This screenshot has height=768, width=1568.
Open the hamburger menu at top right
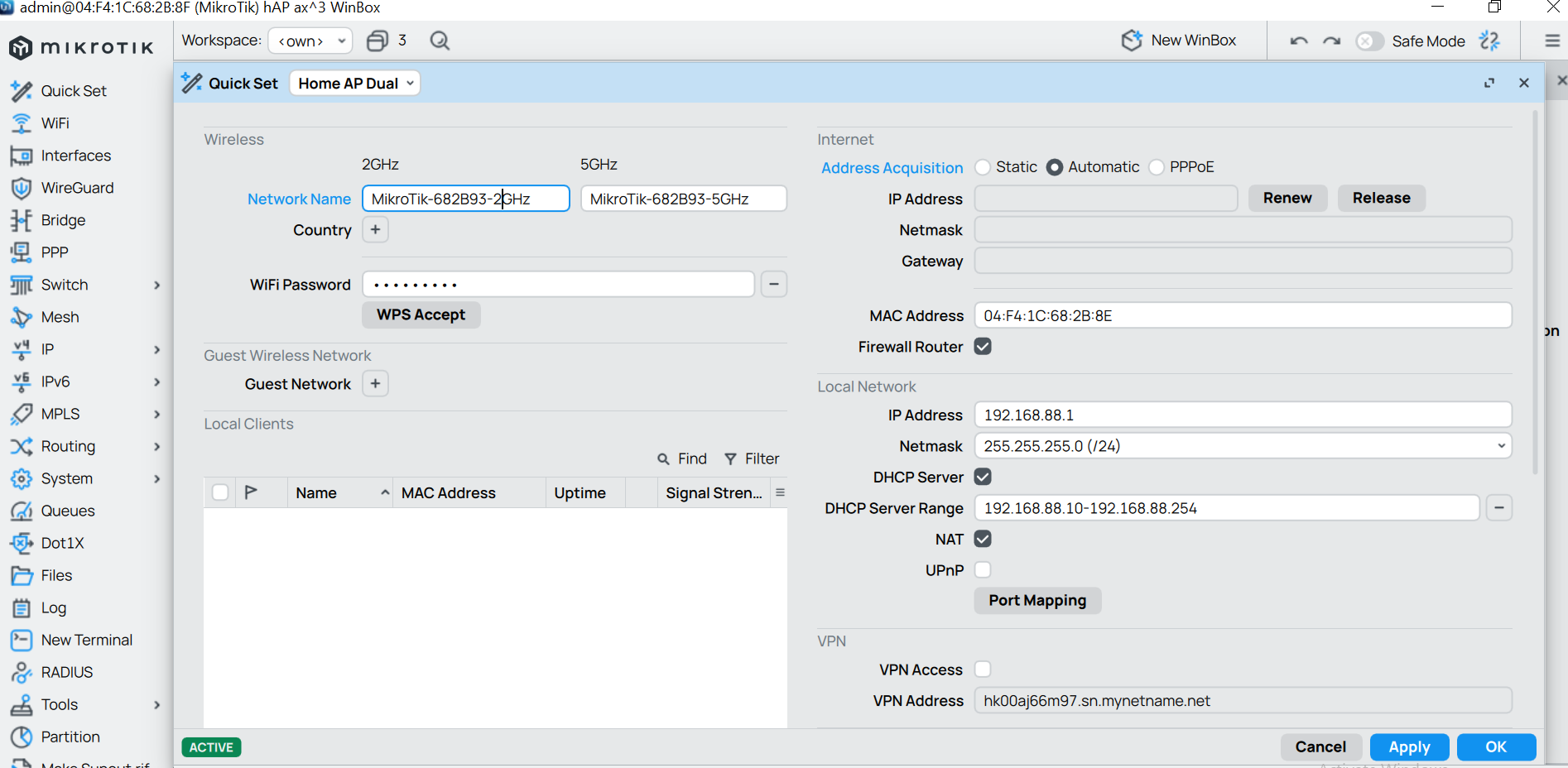(x=1552, y=41)
